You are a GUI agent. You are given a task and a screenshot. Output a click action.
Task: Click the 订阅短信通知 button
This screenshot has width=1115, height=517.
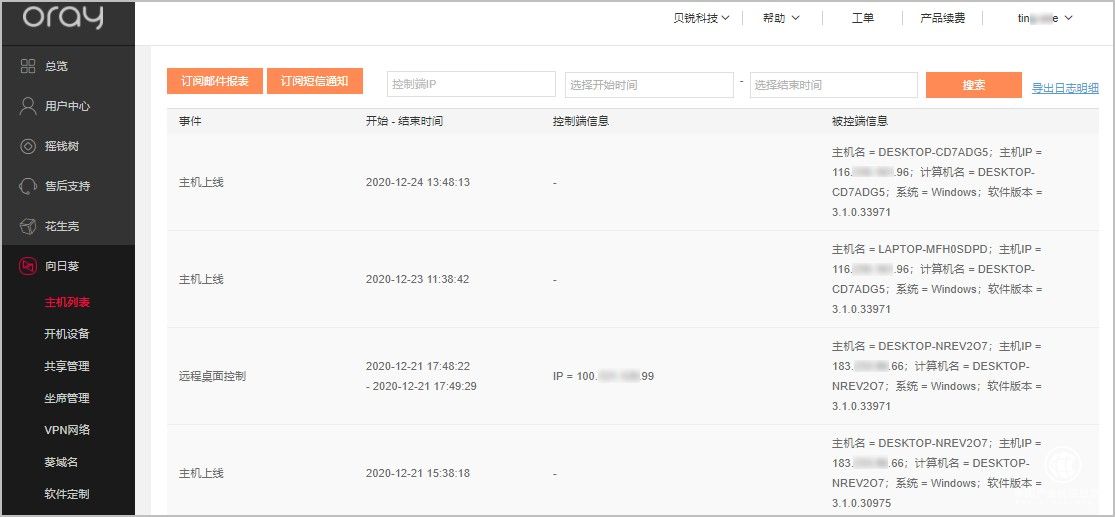point(314,81)
